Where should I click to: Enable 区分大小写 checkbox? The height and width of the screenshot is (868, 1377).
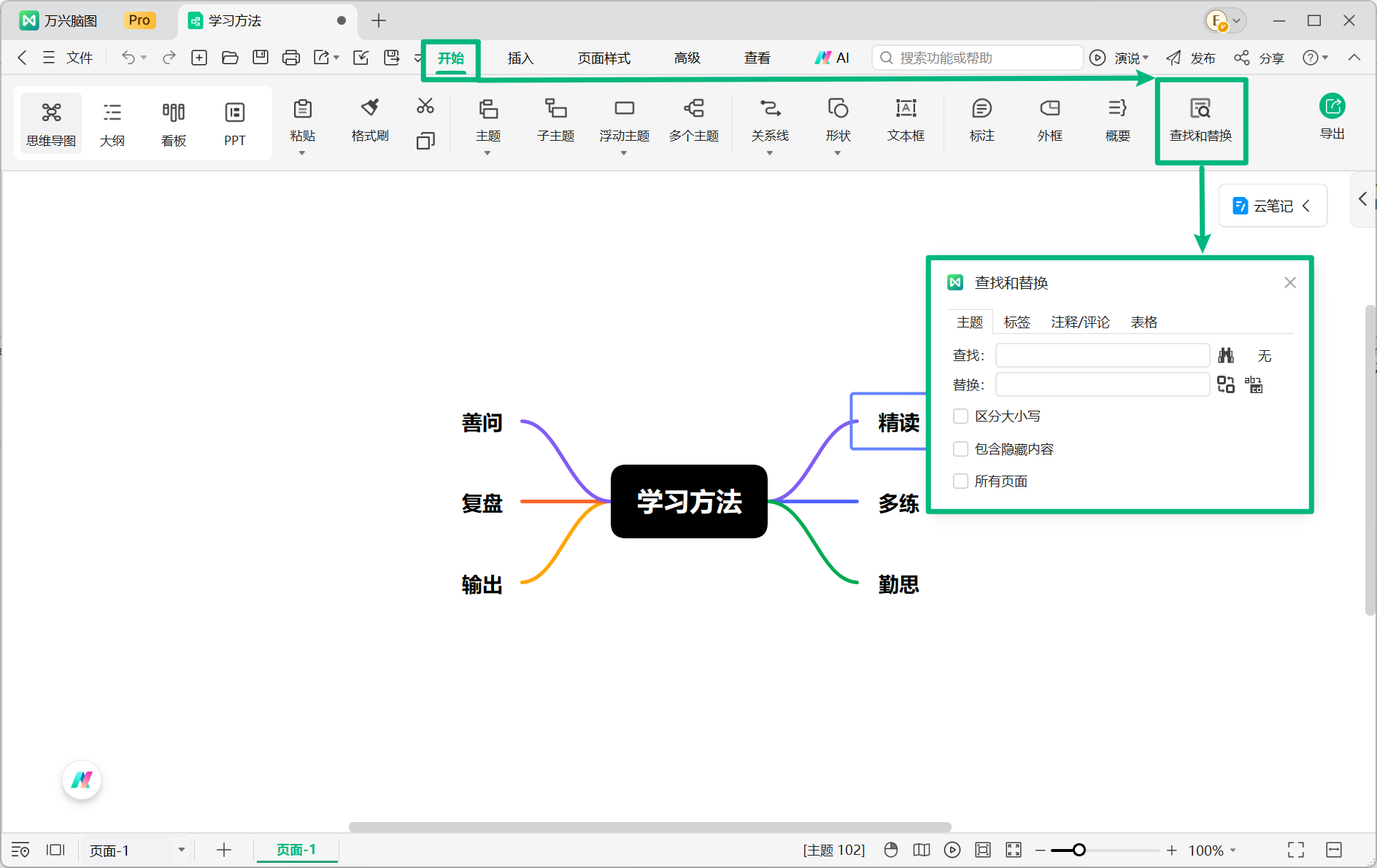tap(960, 416)
